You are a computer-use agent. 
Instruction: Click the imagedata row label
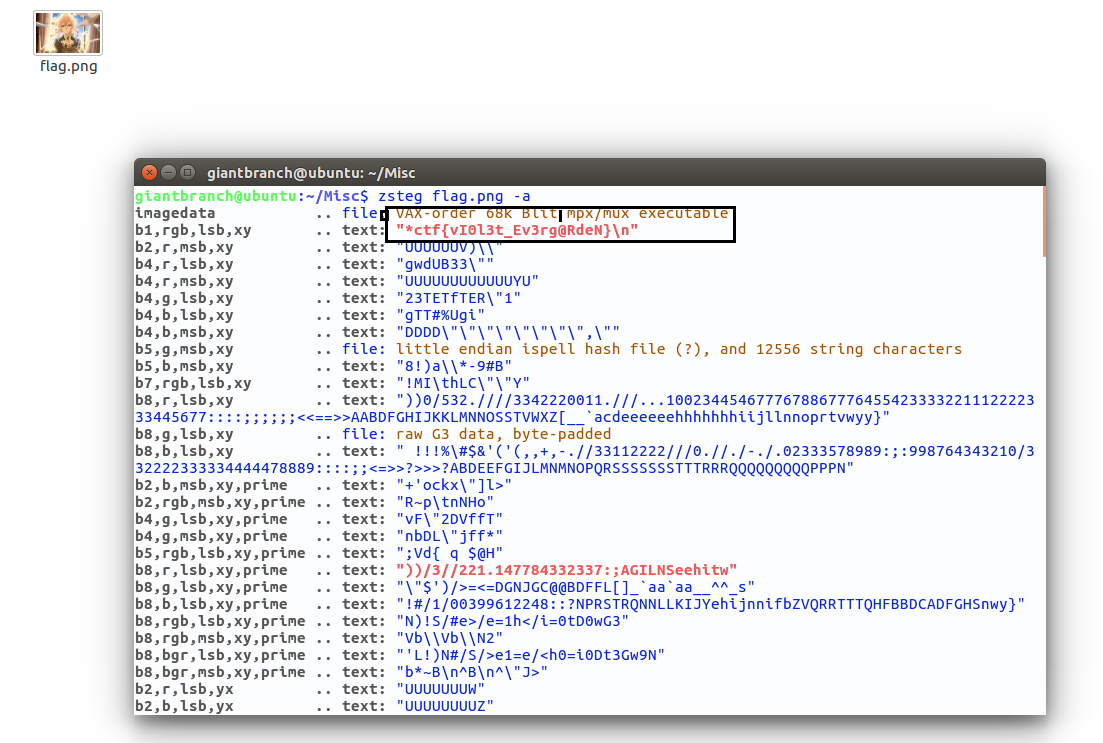pos(175,213)
